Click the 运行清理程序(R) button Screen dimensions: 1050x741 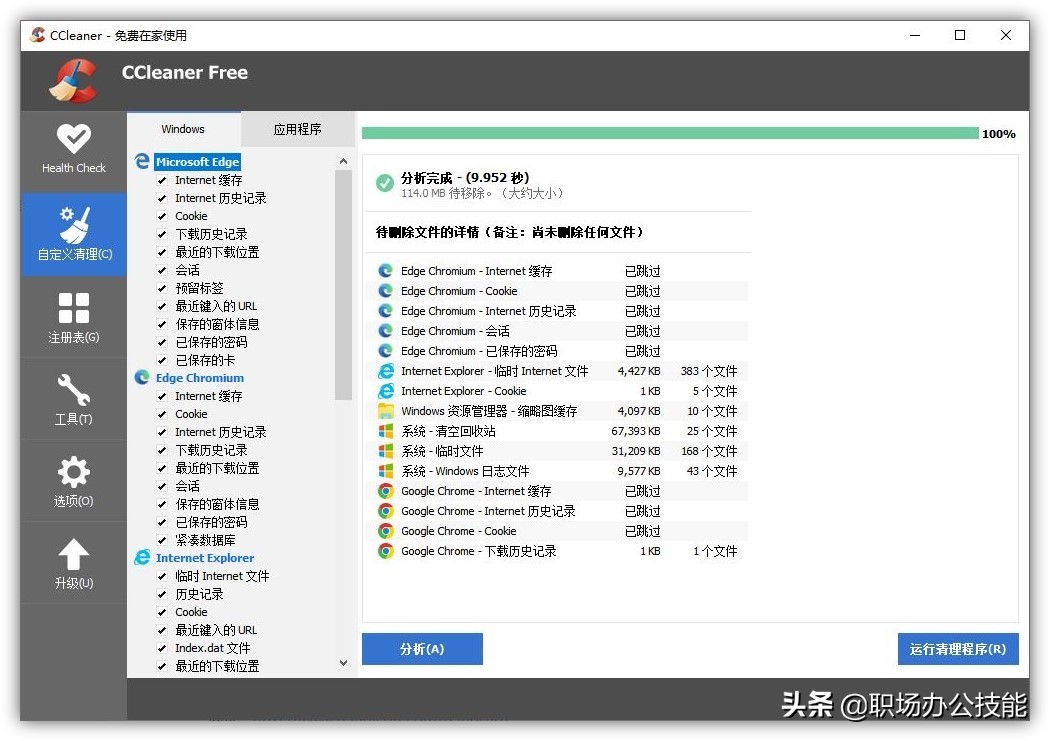(x=957, y=649)
